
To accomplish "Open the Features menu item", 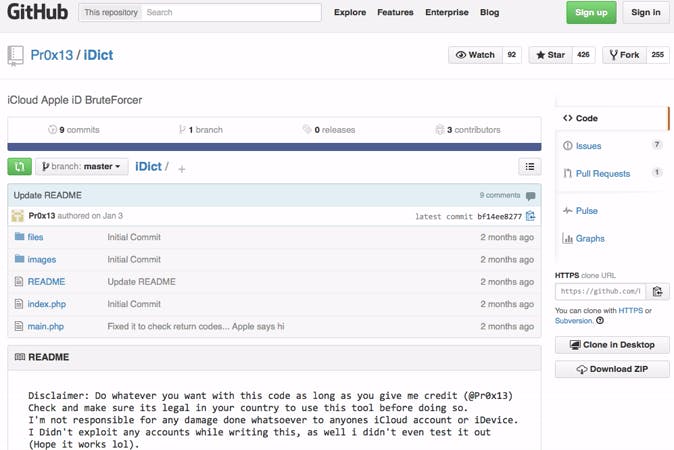I will (x=395, y=12).
